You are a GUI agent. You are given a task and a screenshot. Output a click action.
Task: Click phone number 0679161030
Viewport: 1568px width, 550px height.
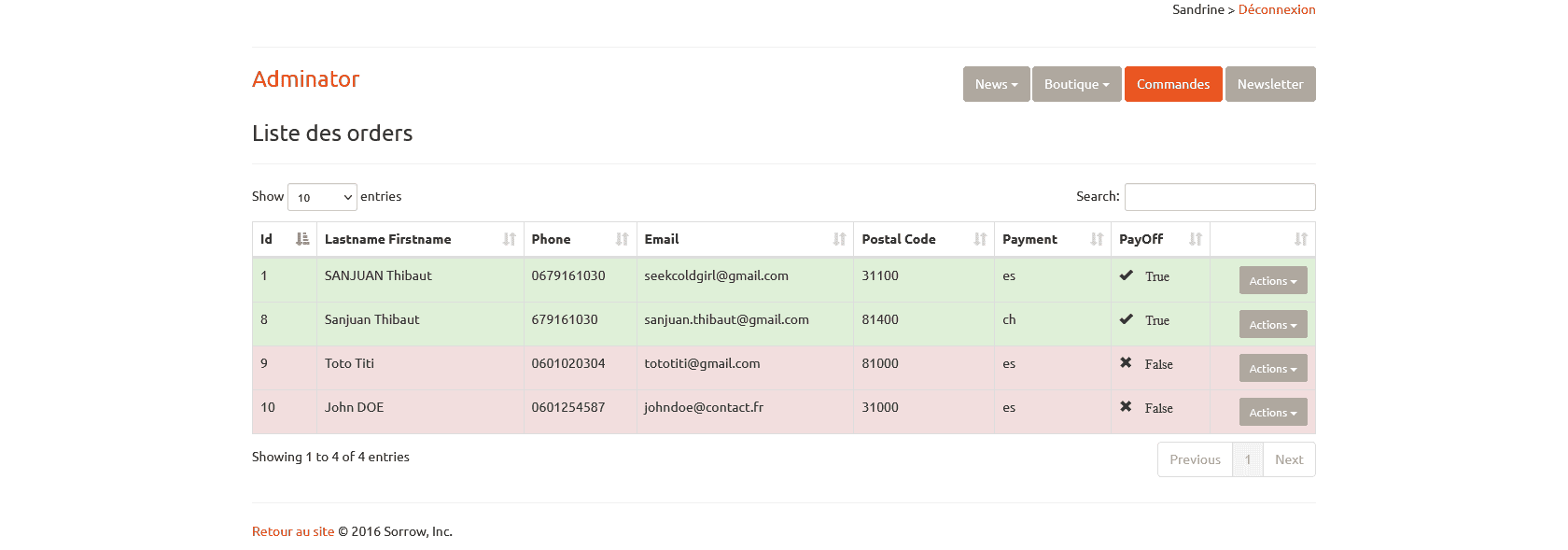tap(568, 275)
